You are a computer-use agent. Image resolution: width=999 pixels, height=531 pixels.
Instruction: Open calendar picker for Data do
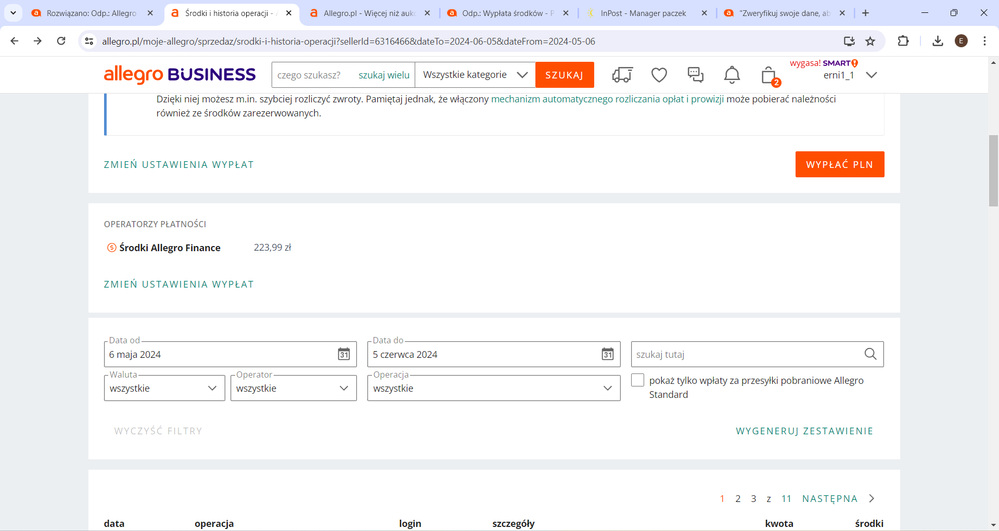tap(607, 354)
